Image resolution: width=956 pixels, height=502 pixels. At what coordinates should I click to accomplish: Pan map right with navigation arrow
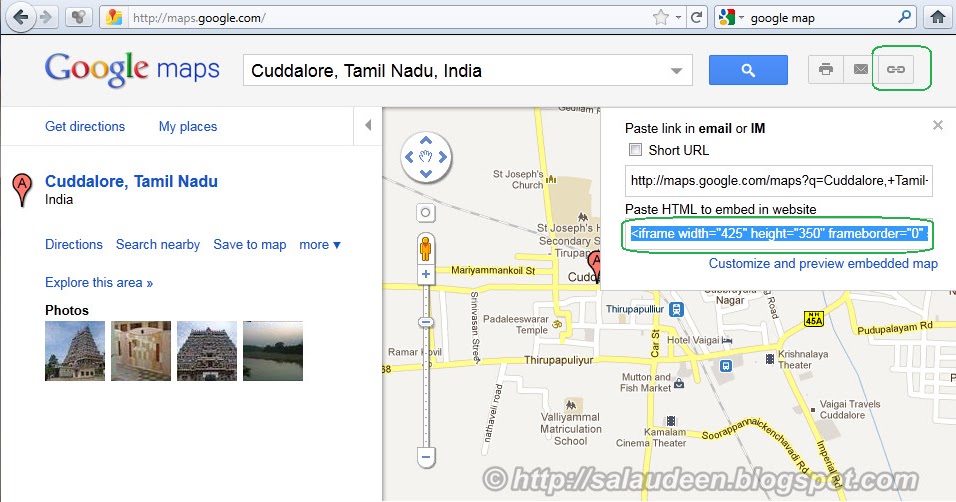point(443,157)
